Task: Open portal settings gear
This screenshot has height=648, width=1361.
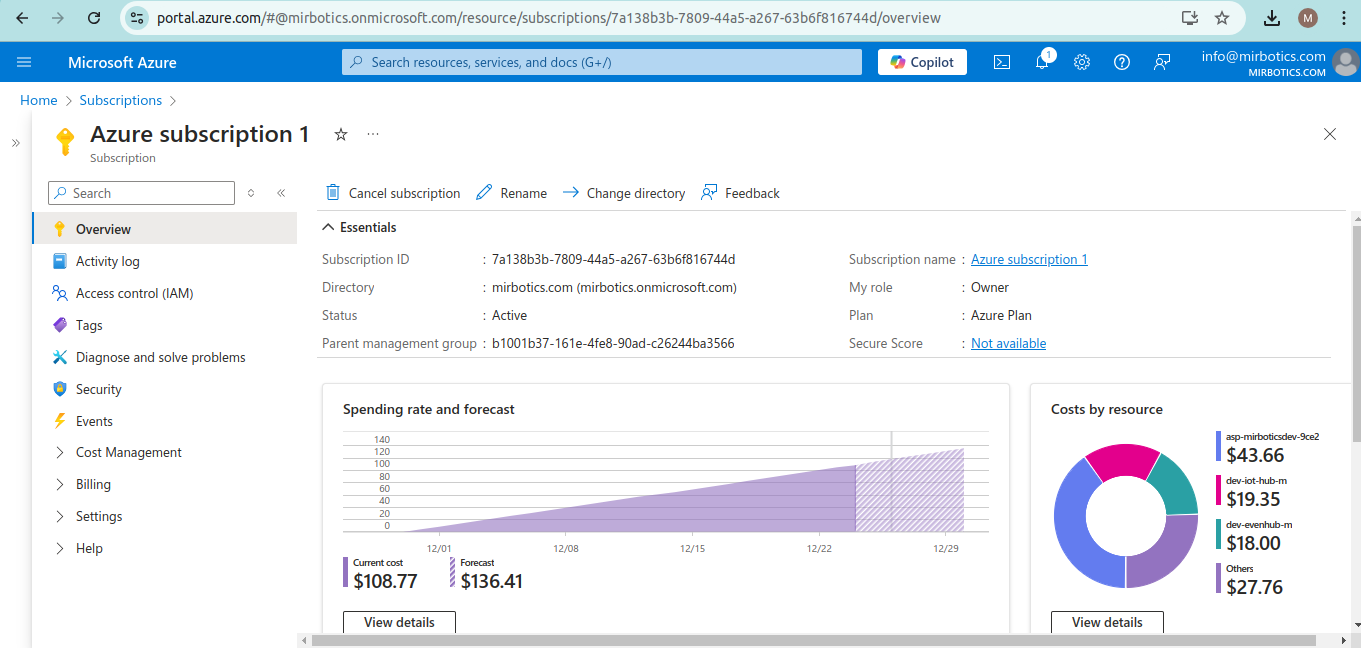Action: 1082,62
